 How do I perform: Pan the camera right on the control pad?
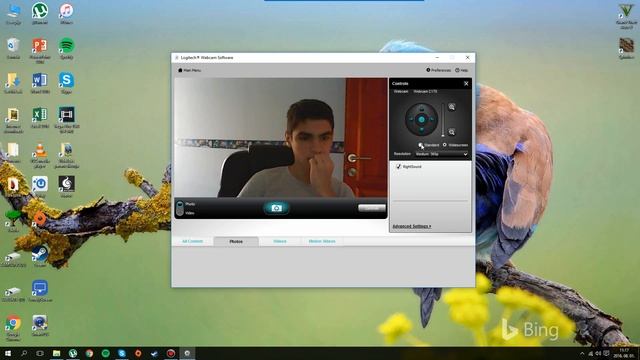432,120
